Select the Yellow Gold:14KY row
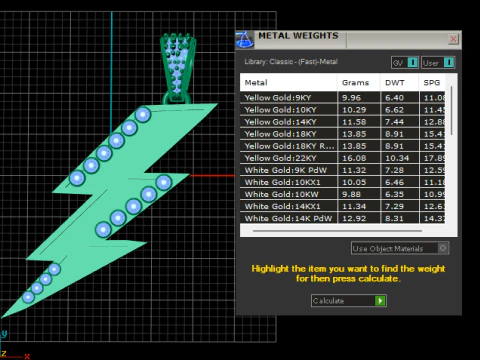Image resolution: width=480 pixels, height=360 pixels. pyautogui.click(x=342, y=122)
